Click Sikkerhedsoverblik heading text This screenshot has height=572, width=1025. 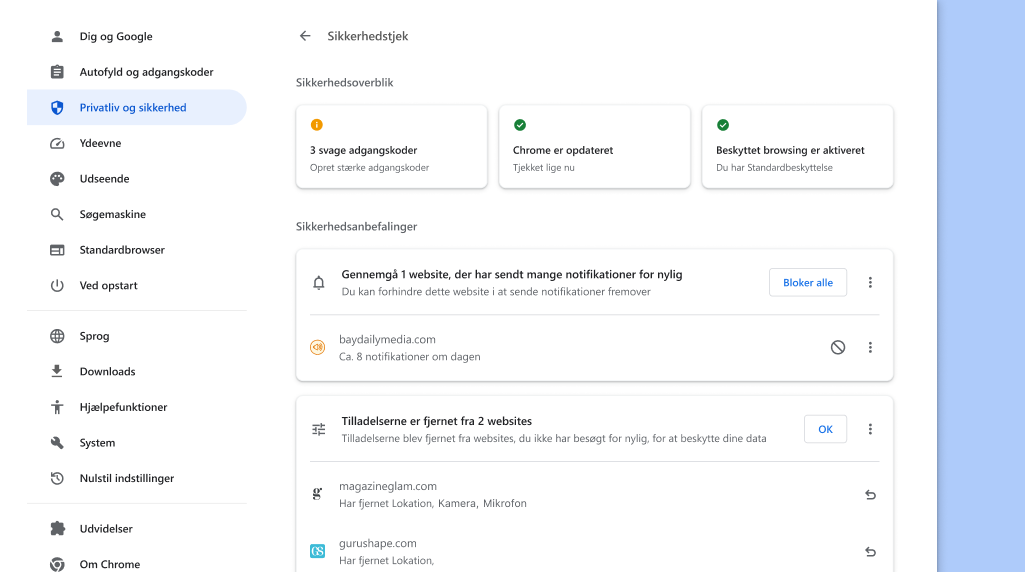tap(344, 82)
